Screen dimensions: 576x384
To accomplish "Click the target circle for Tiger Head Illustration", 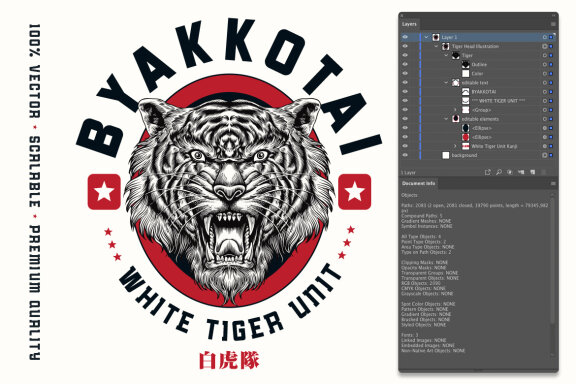I will click(545, 46).
